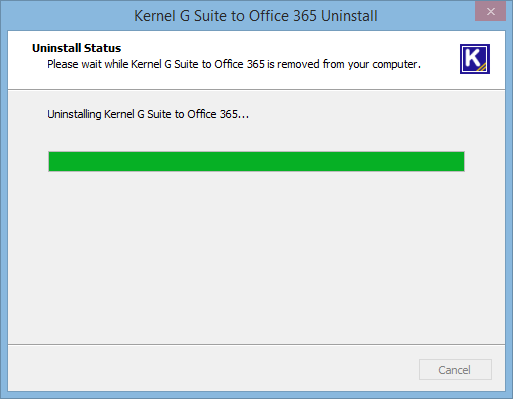Image resolution: width=513 pixels, height=399 pixels.
Task: Click the progress bar's left end
Action: point(52,161)
